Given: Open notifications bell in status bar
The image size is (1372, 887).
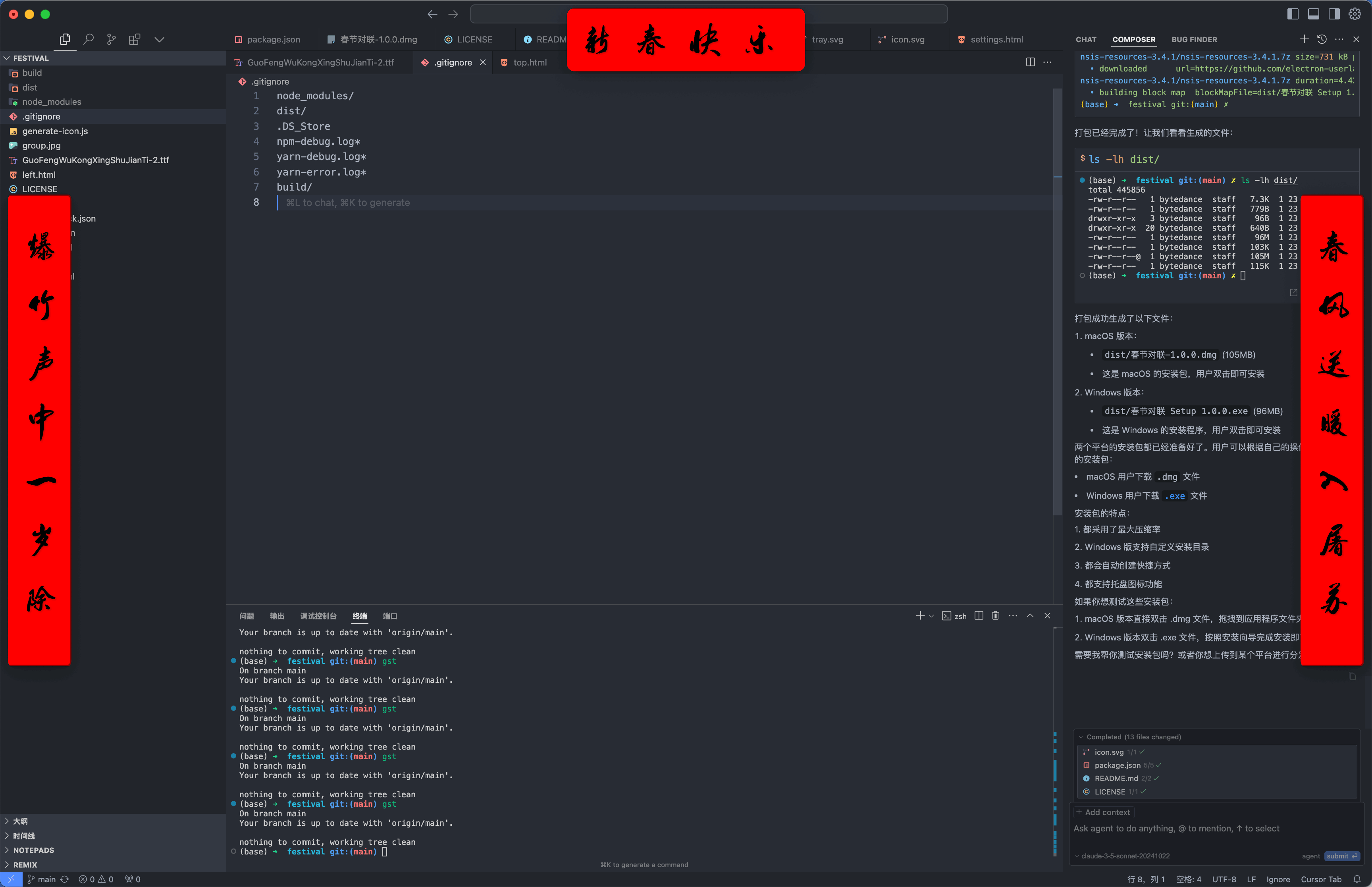Looking at the screenshot, I should [x=1357, y=879].
